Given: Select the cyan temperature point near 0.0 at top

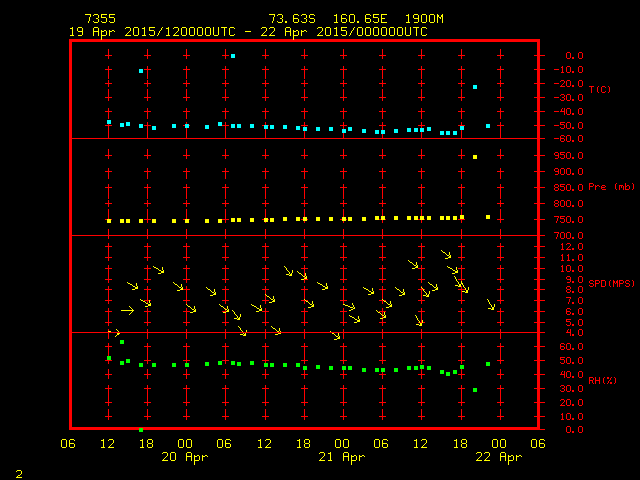Looking at the screenshot, I should [x=233, y=56].
